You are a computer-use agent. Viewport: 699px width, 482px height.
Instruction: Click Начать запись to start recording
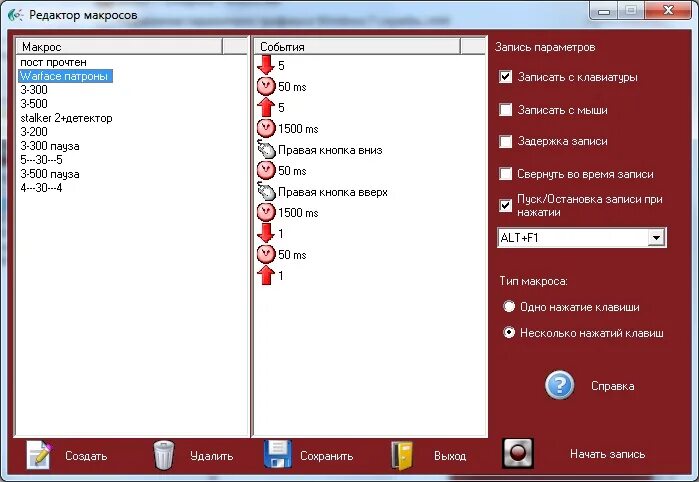tap(607, 454)
